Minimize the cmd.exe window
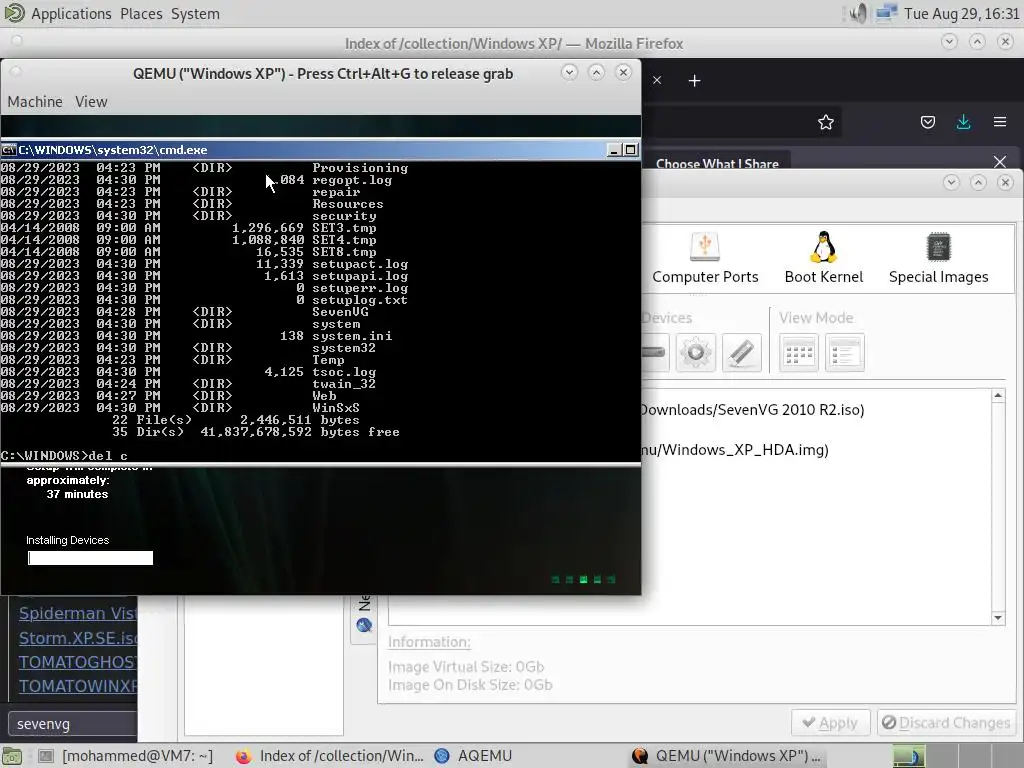 coord(614,150)
